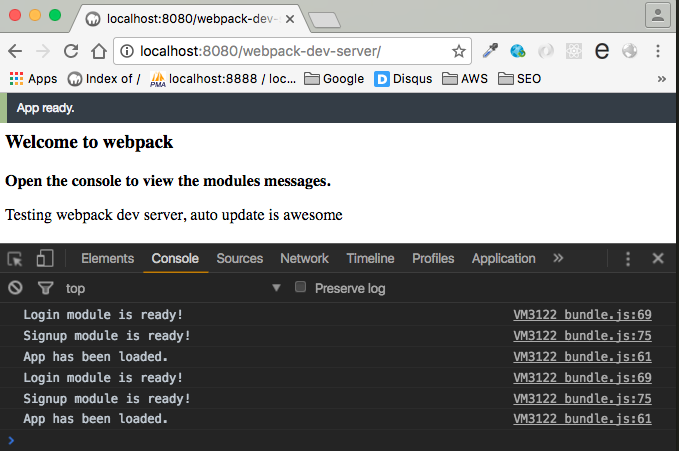This screenshot has height=451, width=679.
Task: Close the DevTools panel
Action: (x=658, y=258)
